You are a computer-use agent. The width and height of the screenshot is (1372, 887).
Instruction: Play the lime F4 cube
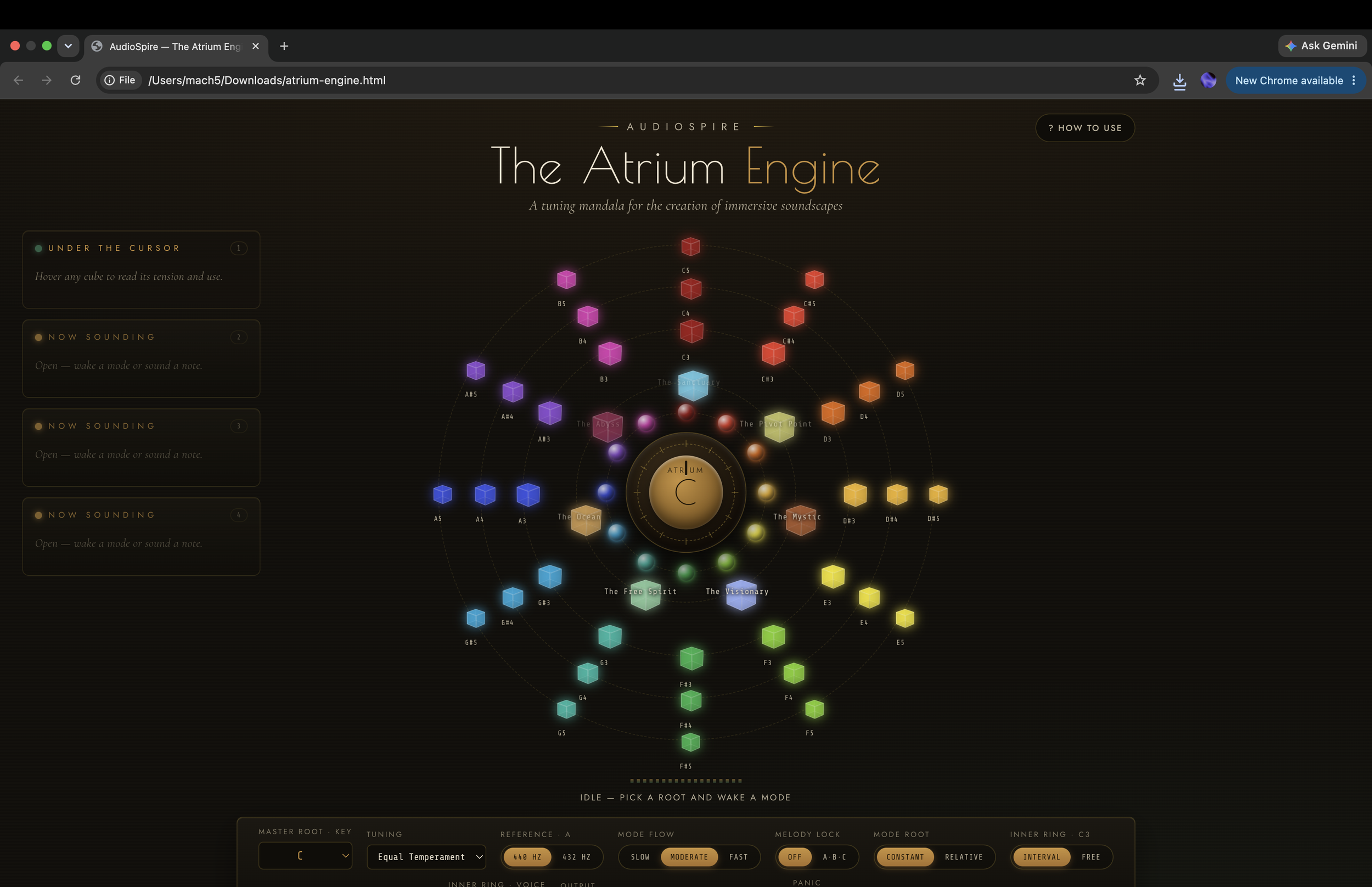click(x=794, y=673)
